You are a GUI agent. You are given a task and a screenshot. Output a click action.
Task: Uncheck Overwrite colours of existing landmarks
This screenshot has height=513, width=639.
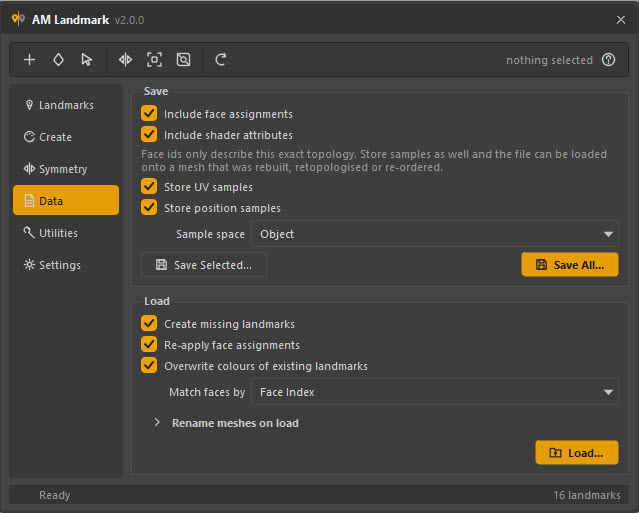pos(149,365)
